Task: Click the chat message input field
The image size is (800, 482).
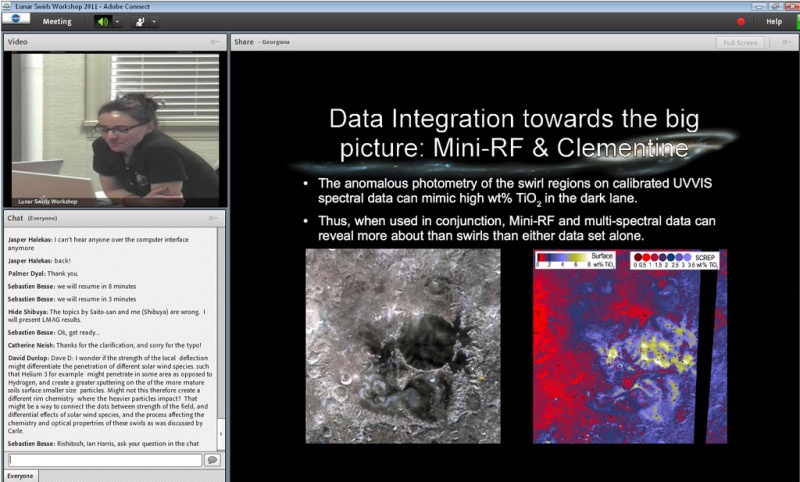Action: (x=106, y=460)
